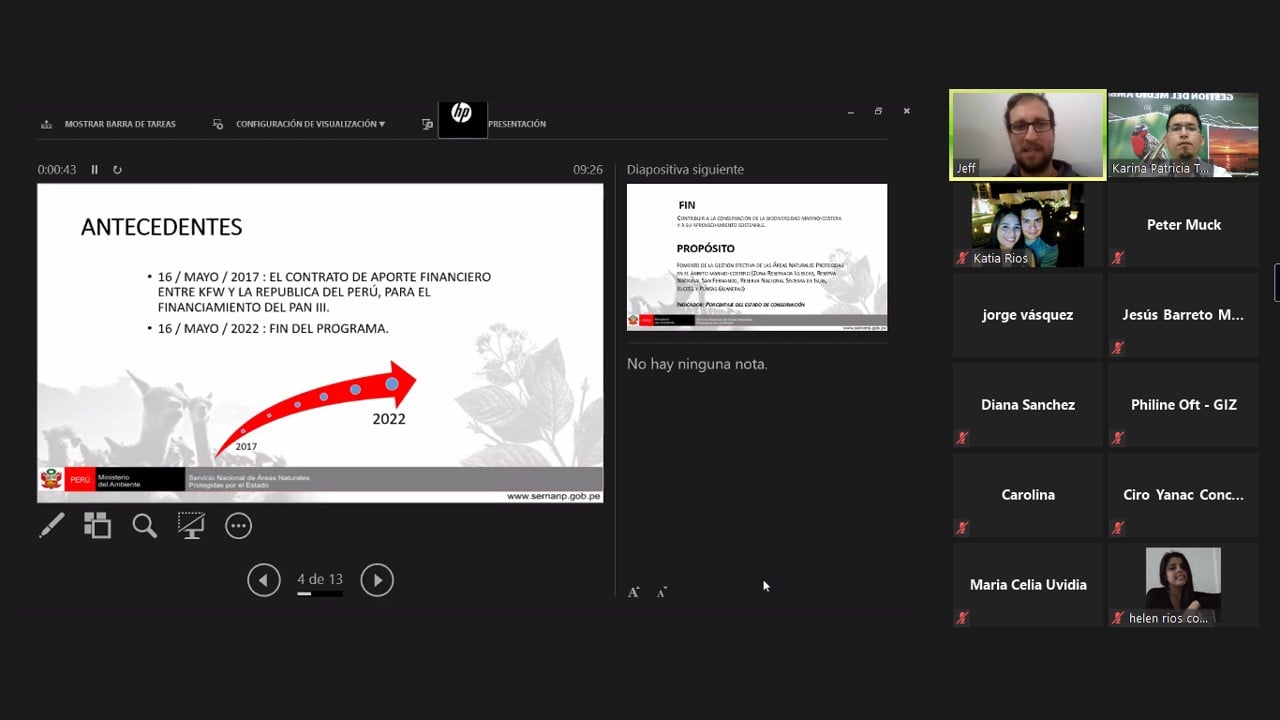Open the see all slides grid

[x=97, y=525]
